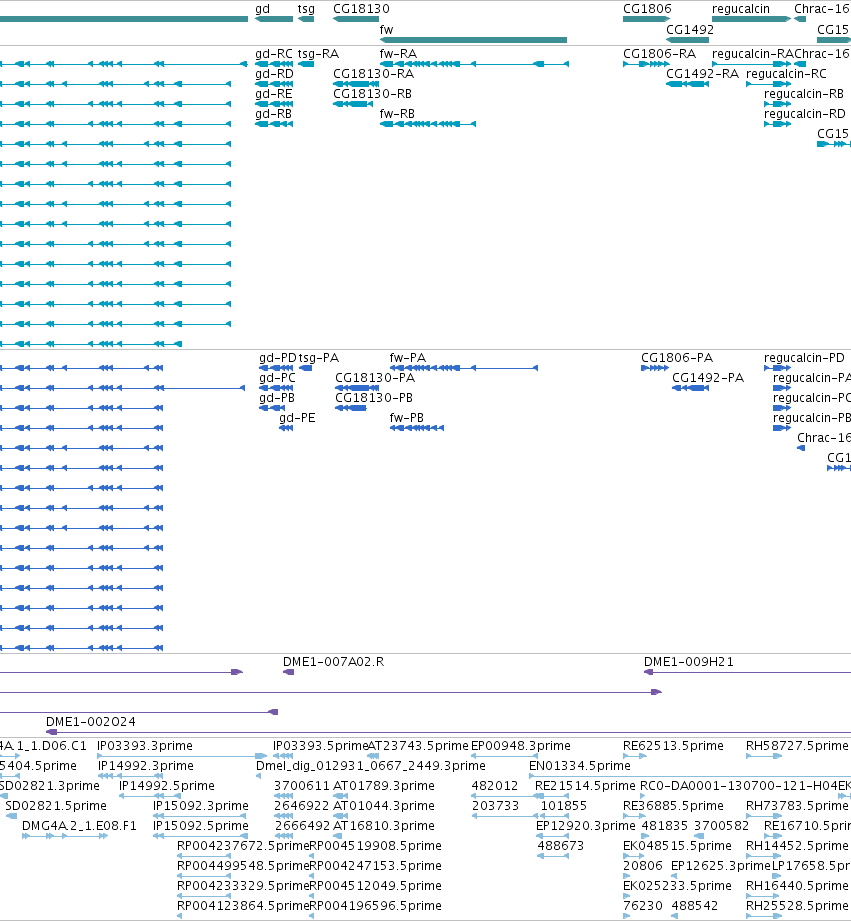Click the RH73783.5prime EST label
This screenshot has width=851, height=921.
click(798, 806)
